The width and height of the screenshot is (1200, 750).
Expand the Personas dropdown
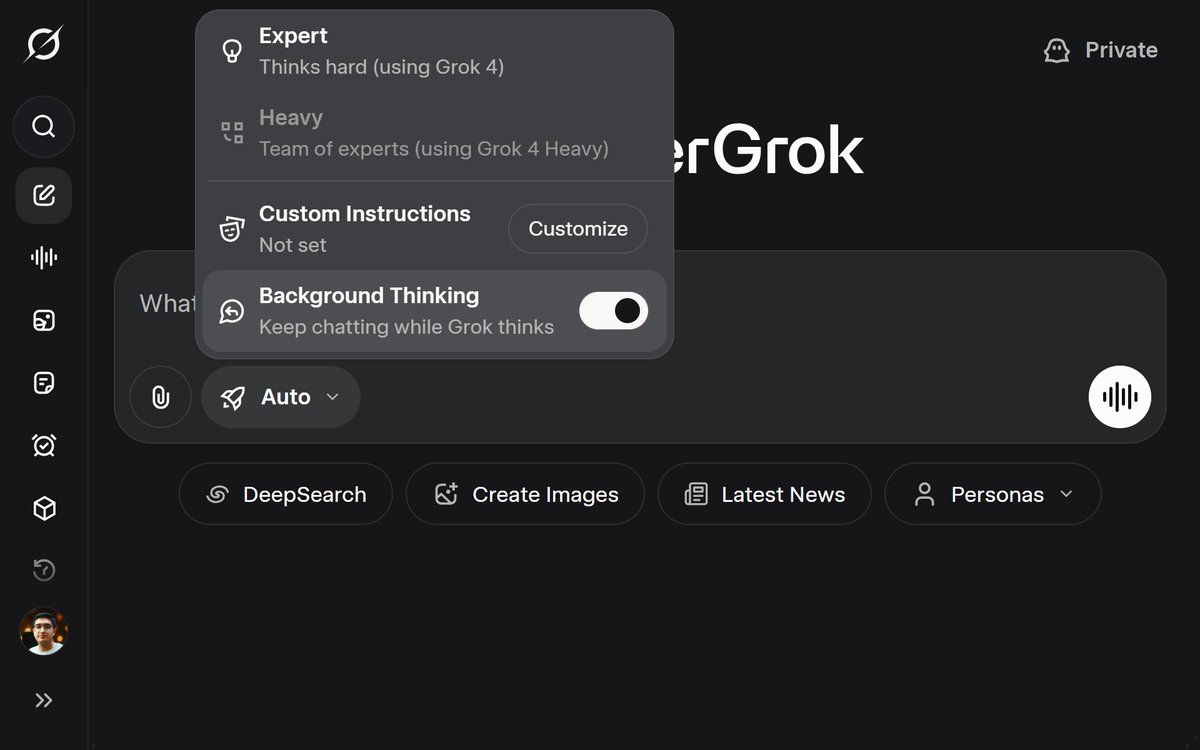pos(993,494)
